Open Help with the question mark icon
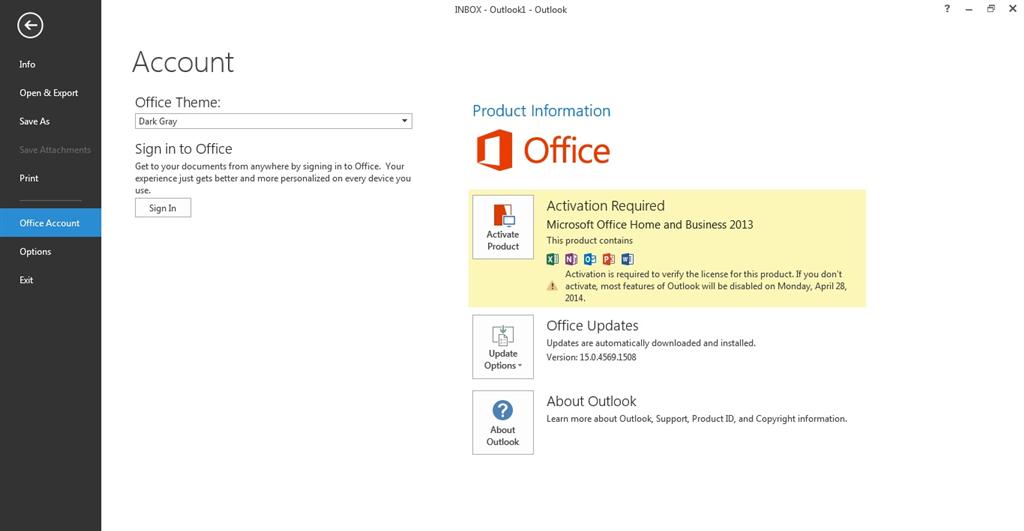The height and width of the screenshot is (531, 1024). 947,8
